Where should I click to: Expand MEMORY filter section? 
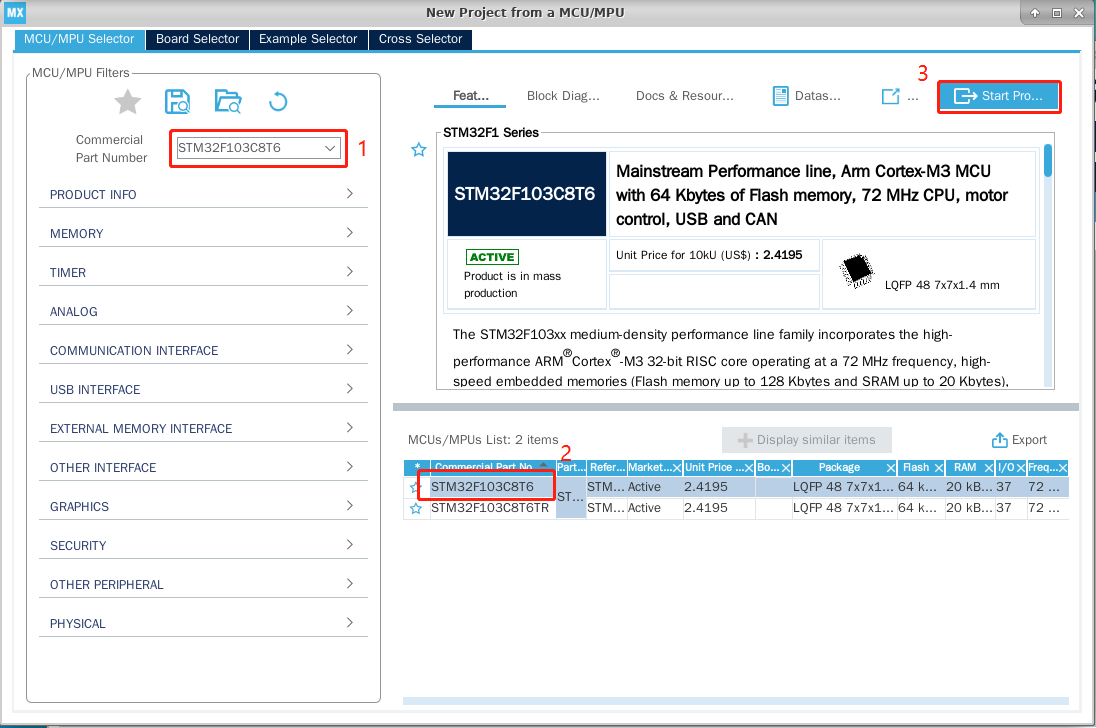[x=203, y=233]
